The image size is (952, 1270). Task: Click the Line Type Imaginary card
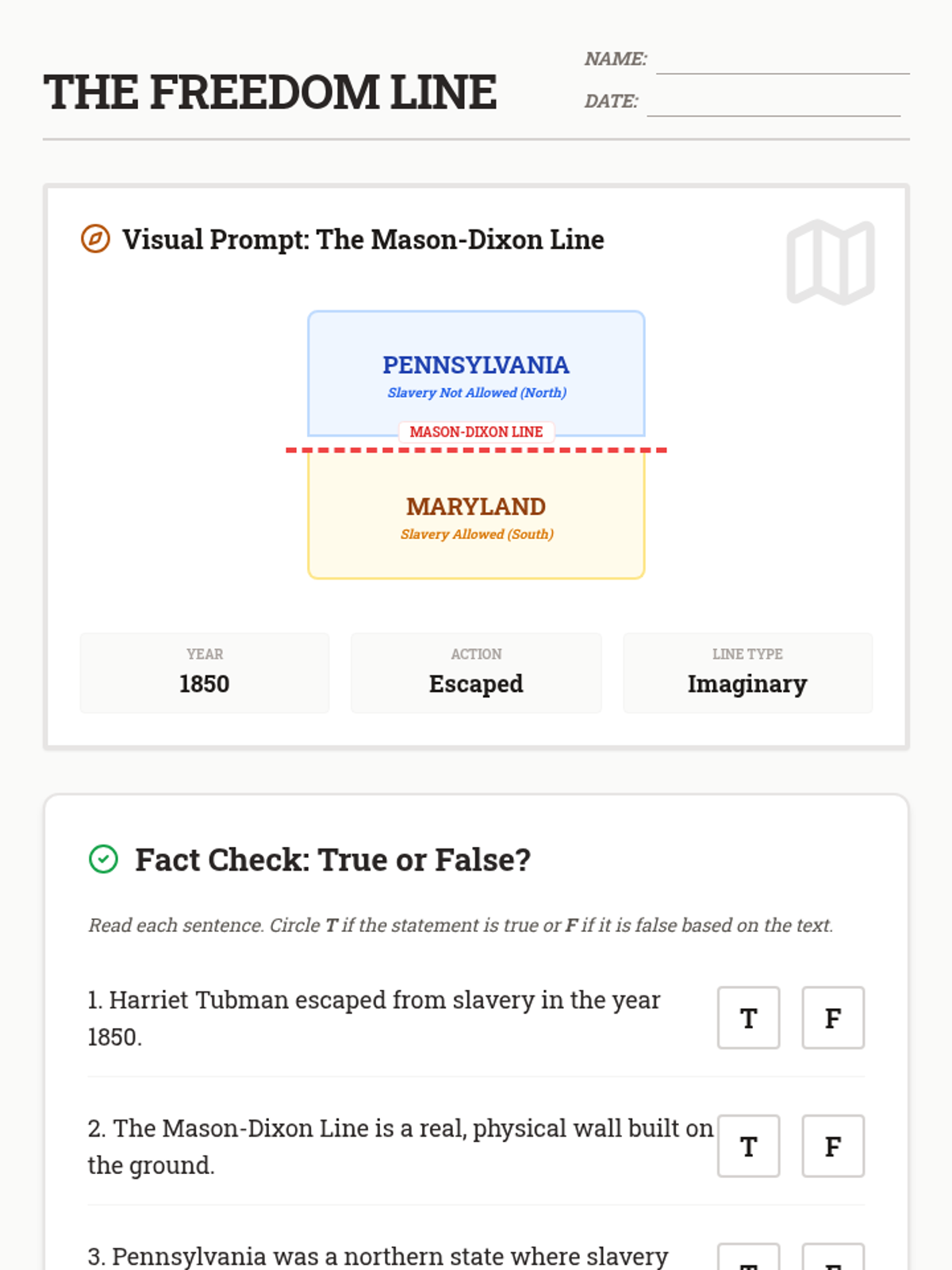[x=747, y=673]
